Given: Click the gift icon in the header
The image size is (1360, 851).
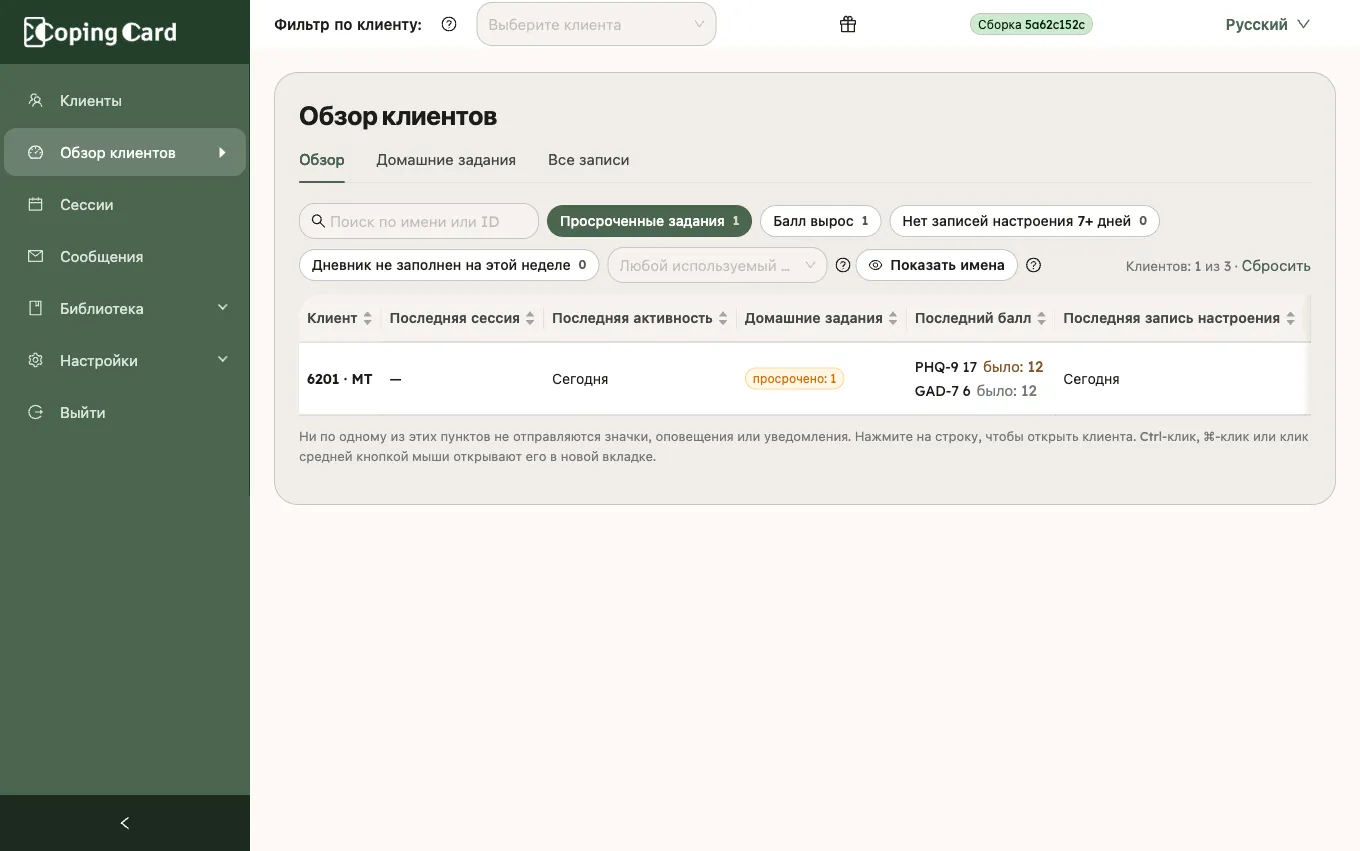Looking at the screenshot, I should [848, 24].
